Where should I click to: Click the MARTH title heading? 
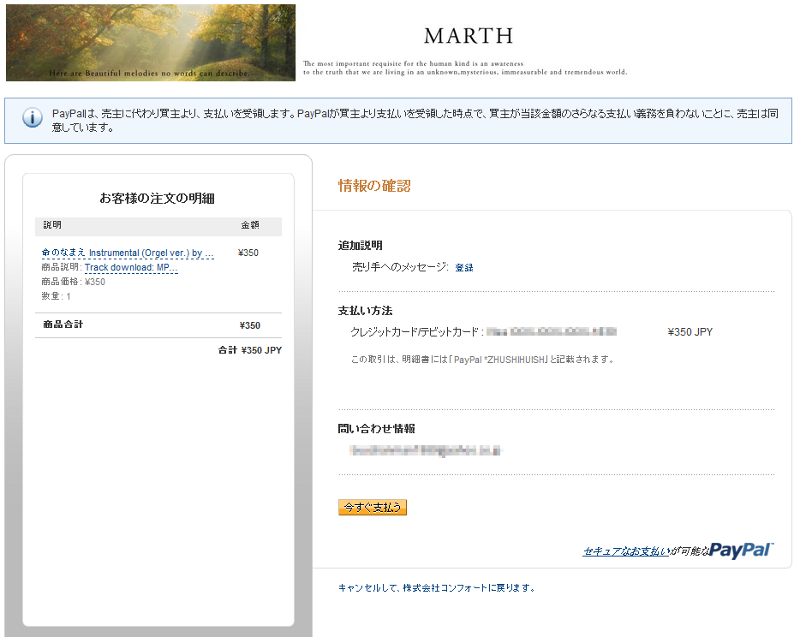tap(468, 36)
